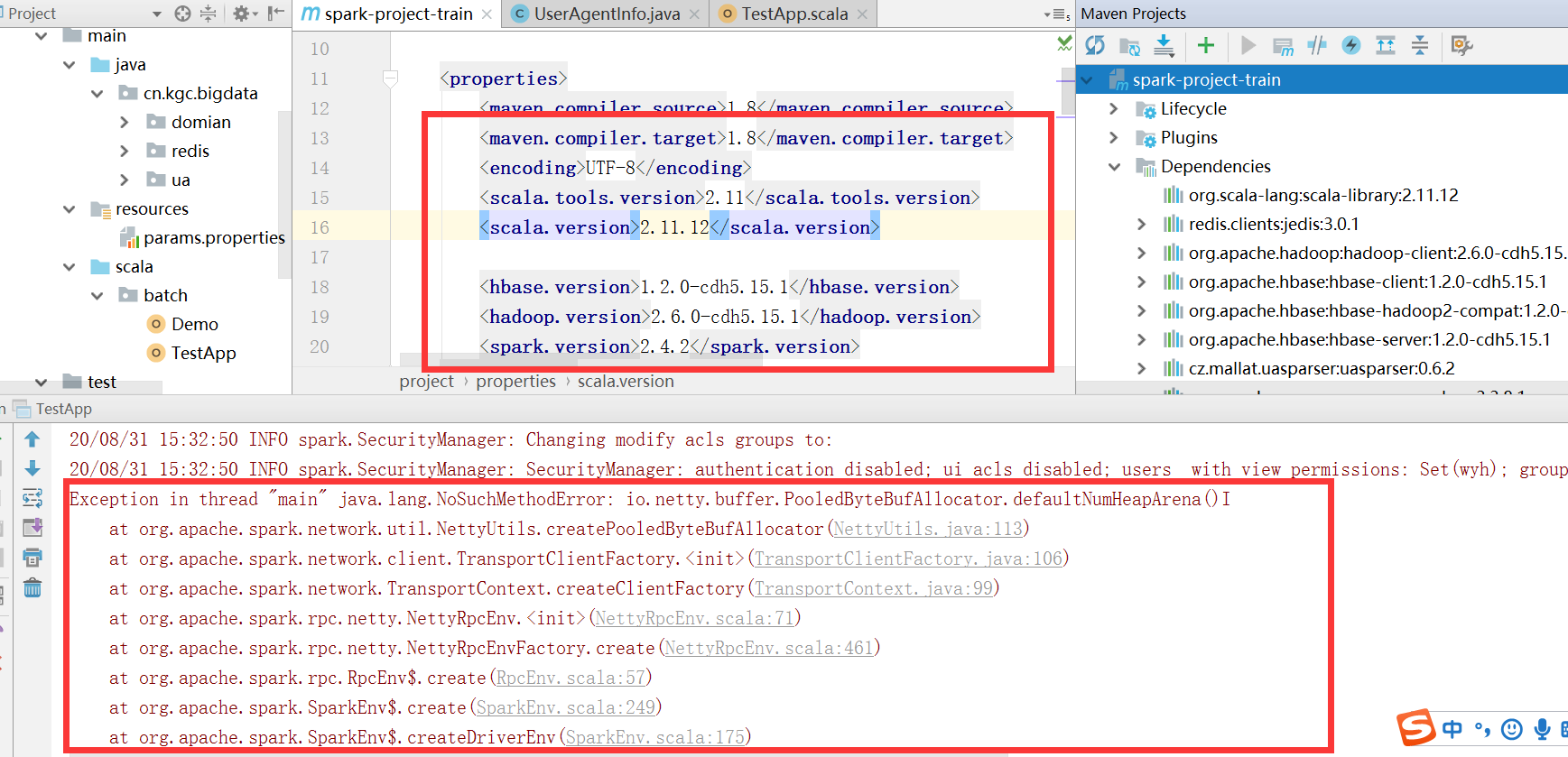This screenshot has width=1568, height=757.
Task: Collapse all in Maven Projects panel
Action: coord(1420,45)
